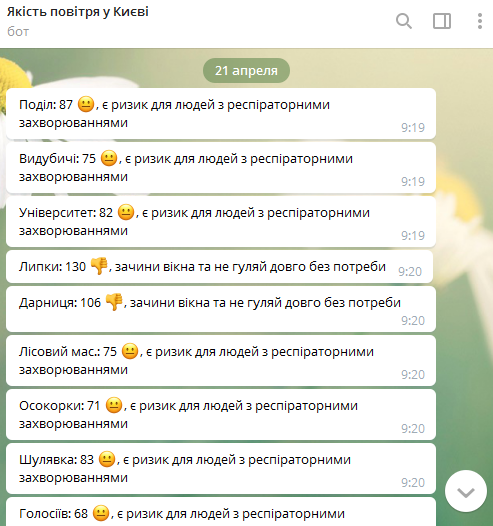The height and width of the screenshot is (526, 493).
Task: Click the neutral face emoji in Шулявка message
Action: [x=107, y=459]
